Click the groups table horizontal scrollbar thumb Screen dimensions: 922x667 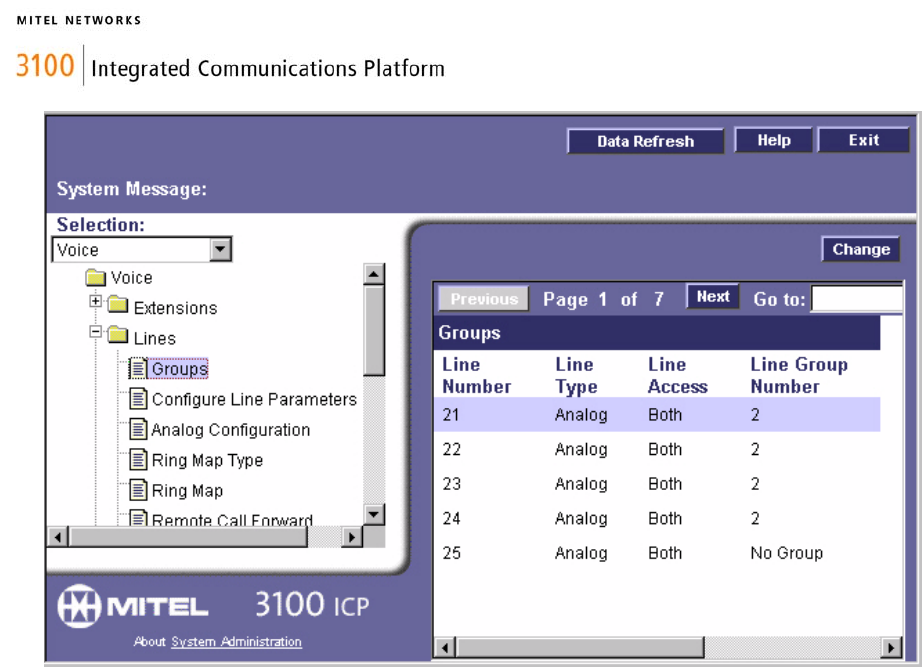click(580, 648)
